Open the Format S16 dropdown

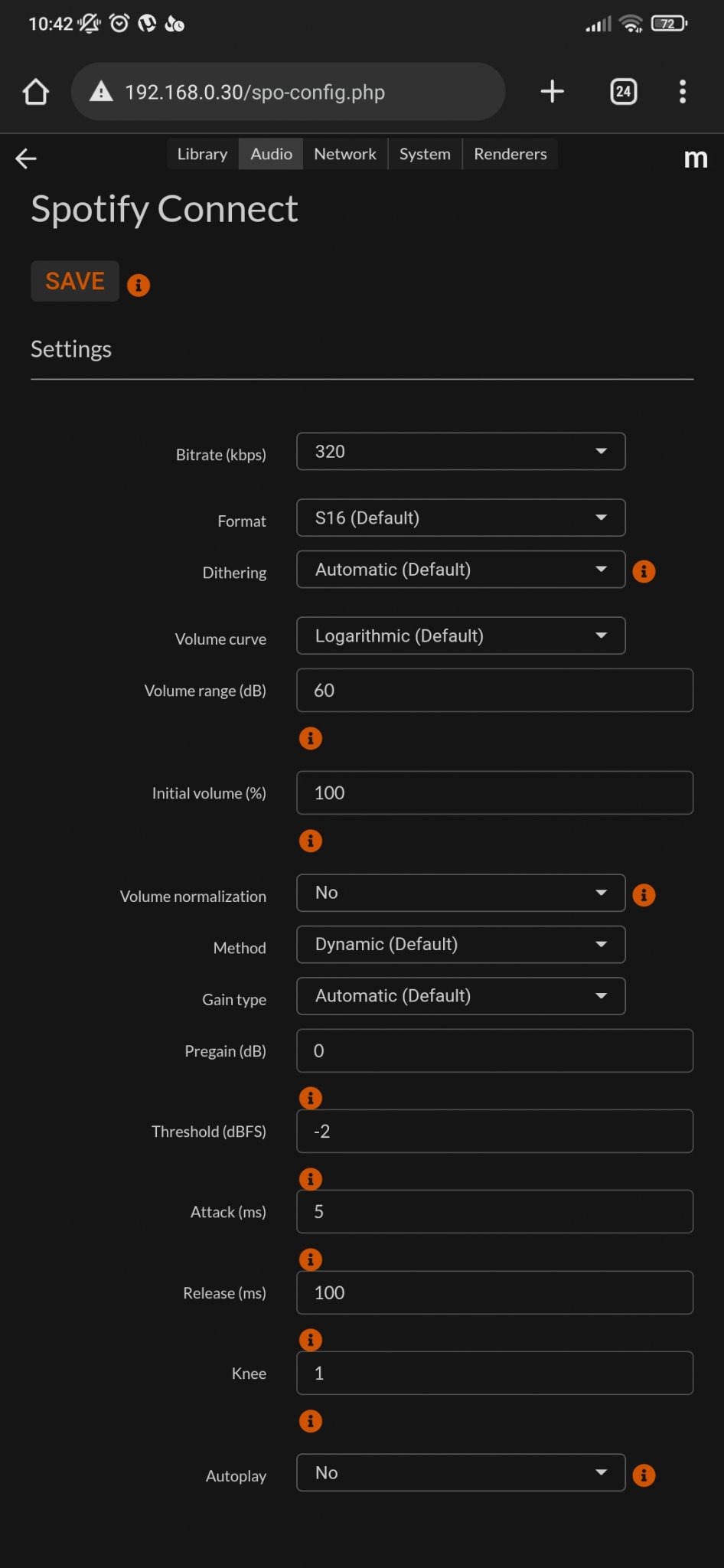point(461,518)
